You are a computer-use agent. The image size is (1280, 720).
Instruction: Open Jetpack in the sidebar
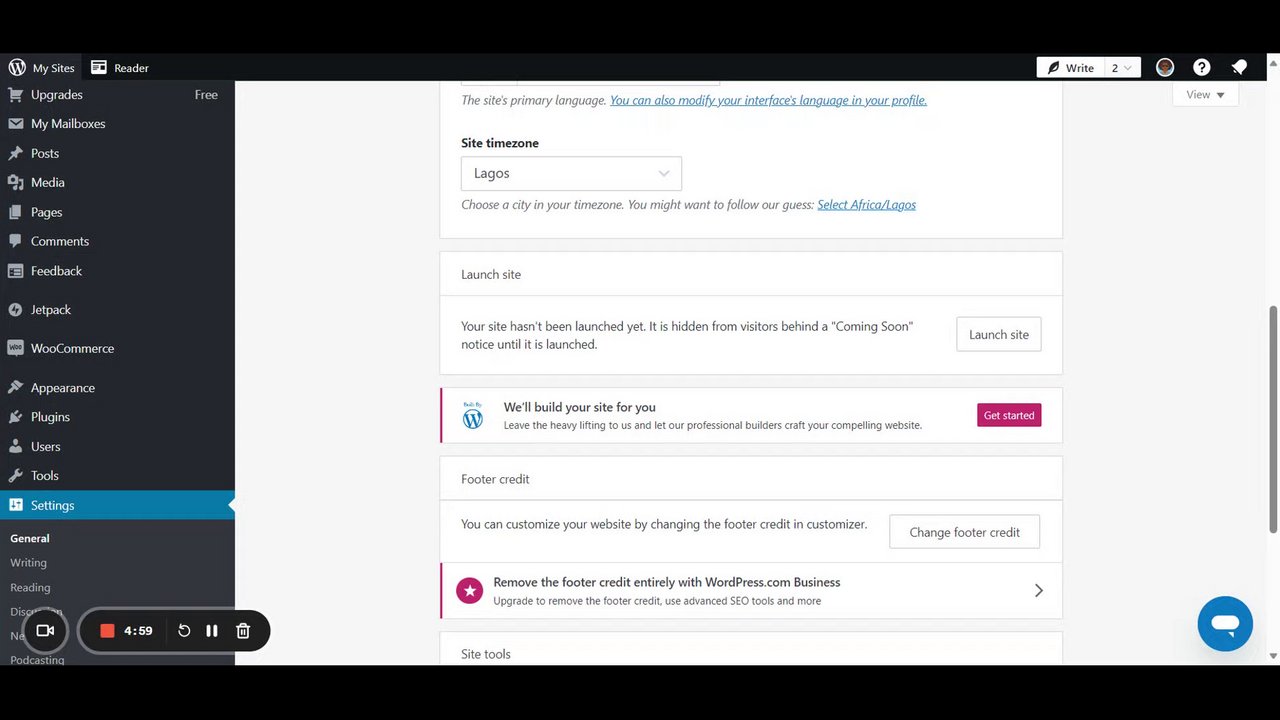pyautogui.click(x=117, y=310)
